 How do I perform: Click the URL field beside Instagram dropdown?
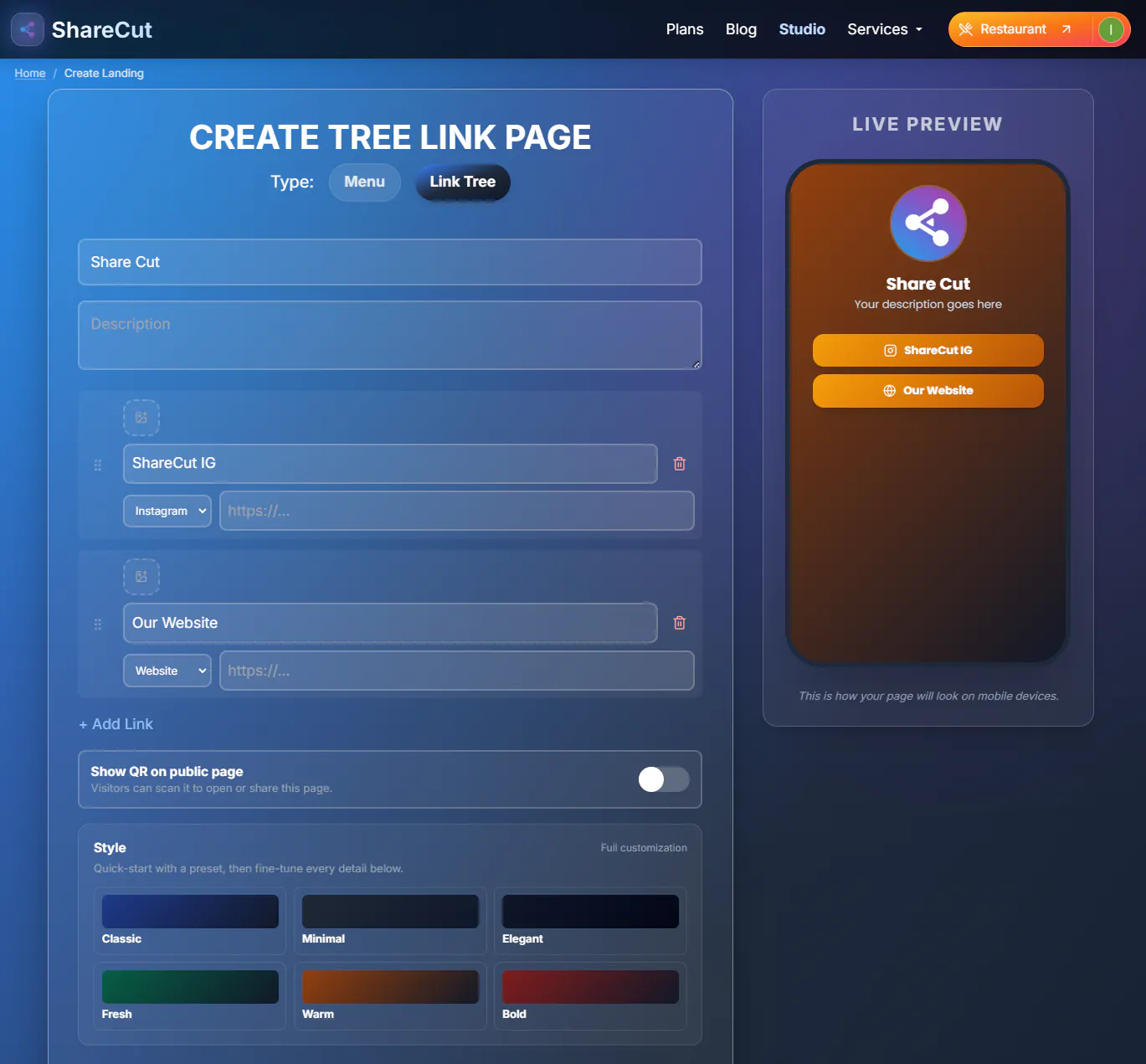click(457, 511)
